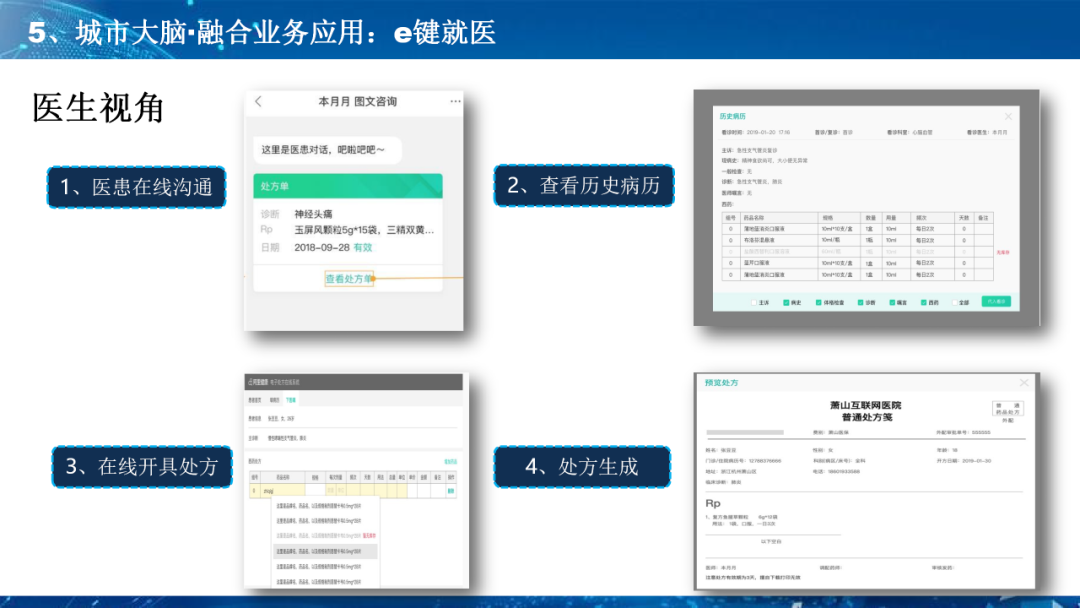
Task: Enable the 全部 checkbox to select everything
Action: click(954, 301)
